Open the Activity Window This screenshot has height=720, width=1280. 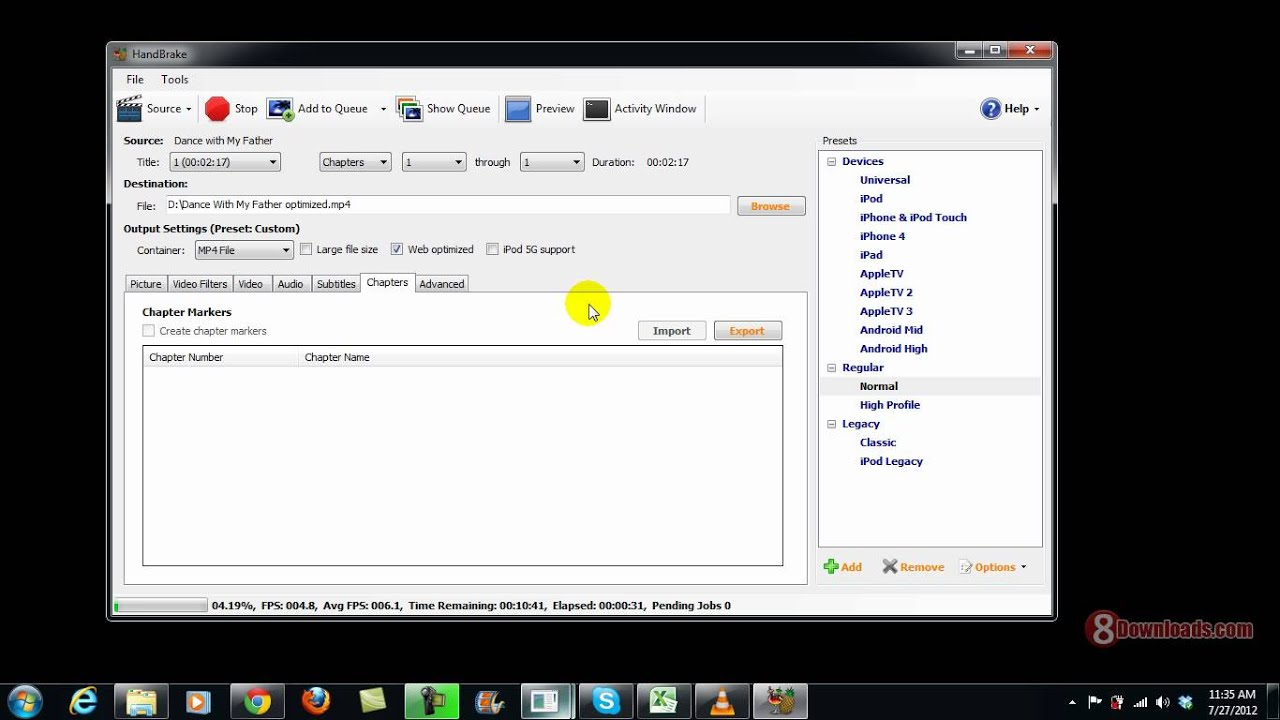(x=640, y=109)
